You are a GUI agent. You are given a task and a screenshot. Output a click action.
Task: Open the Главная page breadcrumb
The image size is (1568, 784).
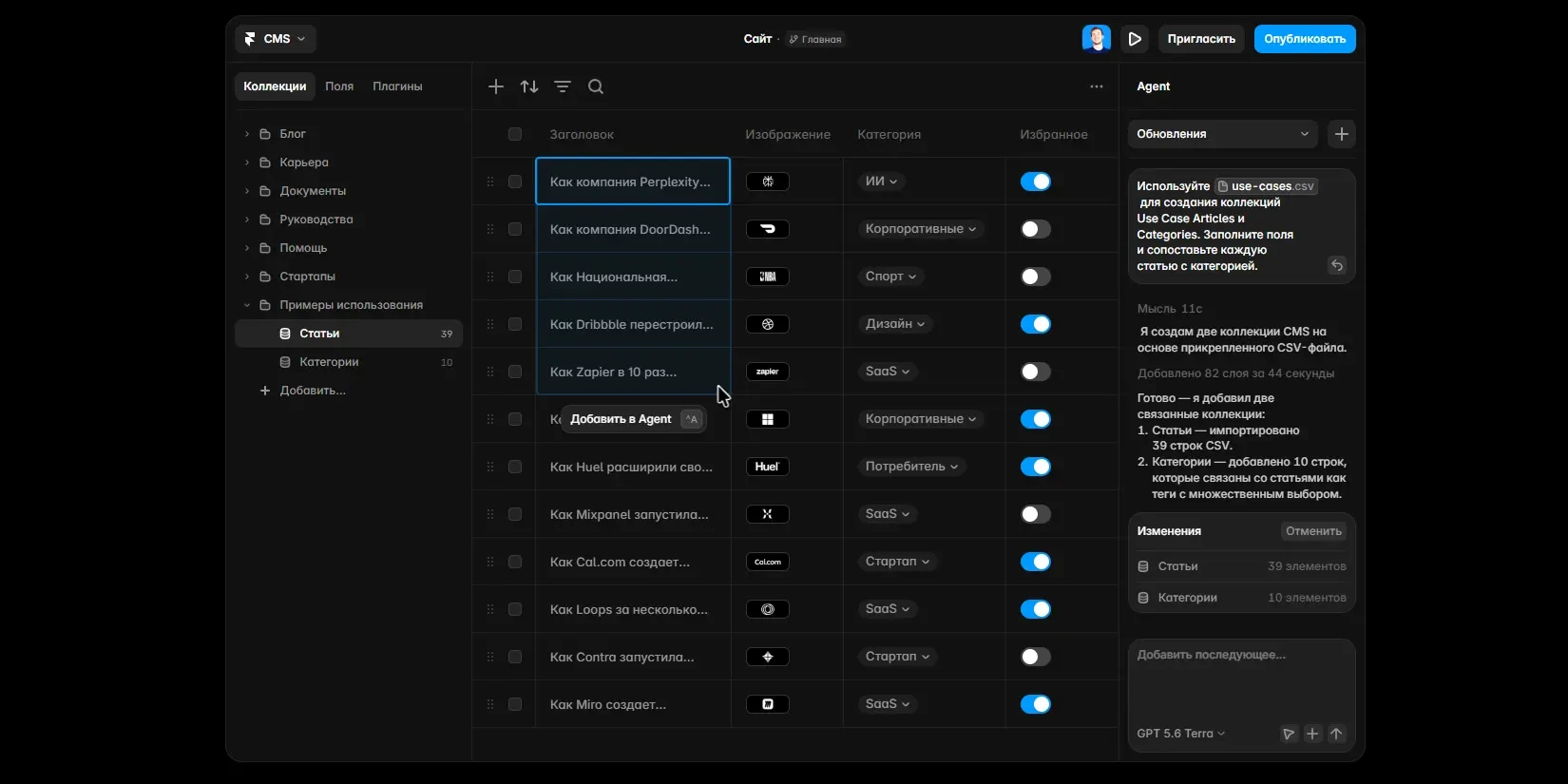[x=815, y=39]
